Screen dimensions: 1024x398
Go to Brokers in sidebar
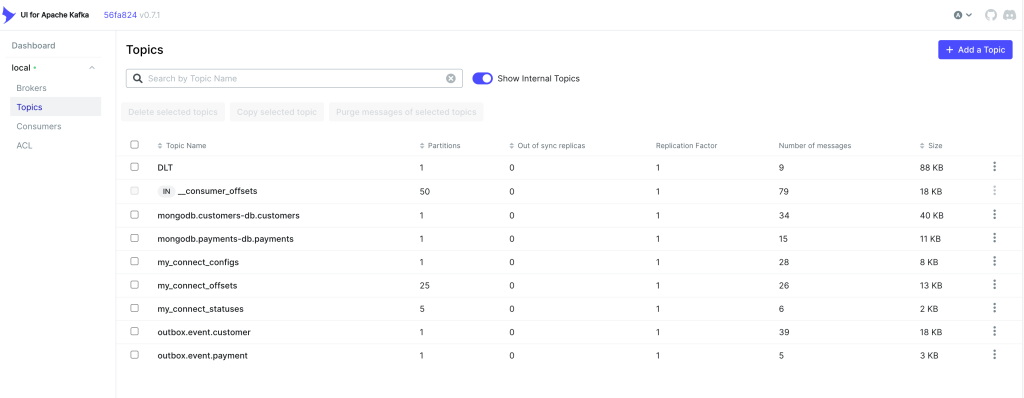pos(31,88)
